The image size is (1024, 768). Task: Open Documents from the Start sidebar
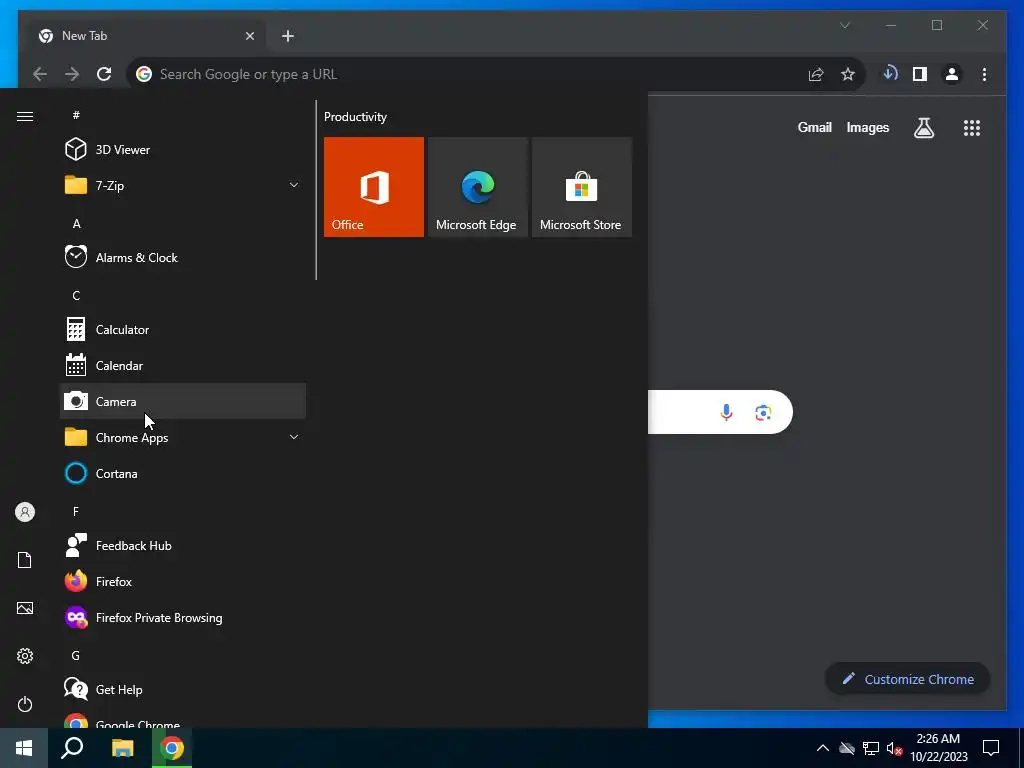pyautogui.click(x=25, y=560)
